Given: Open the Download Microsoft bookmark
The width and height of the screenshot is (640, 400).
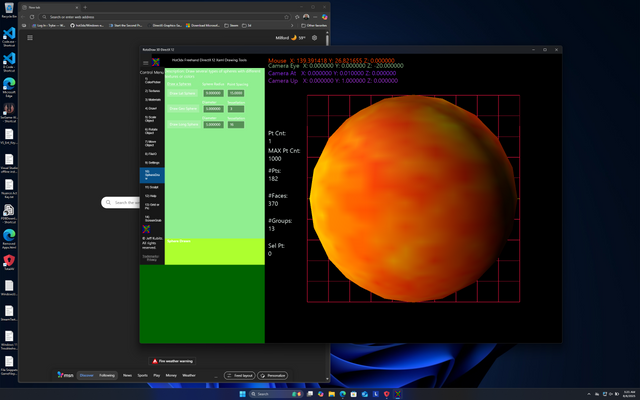Looking at the screenshot, I should click(203, 25).
